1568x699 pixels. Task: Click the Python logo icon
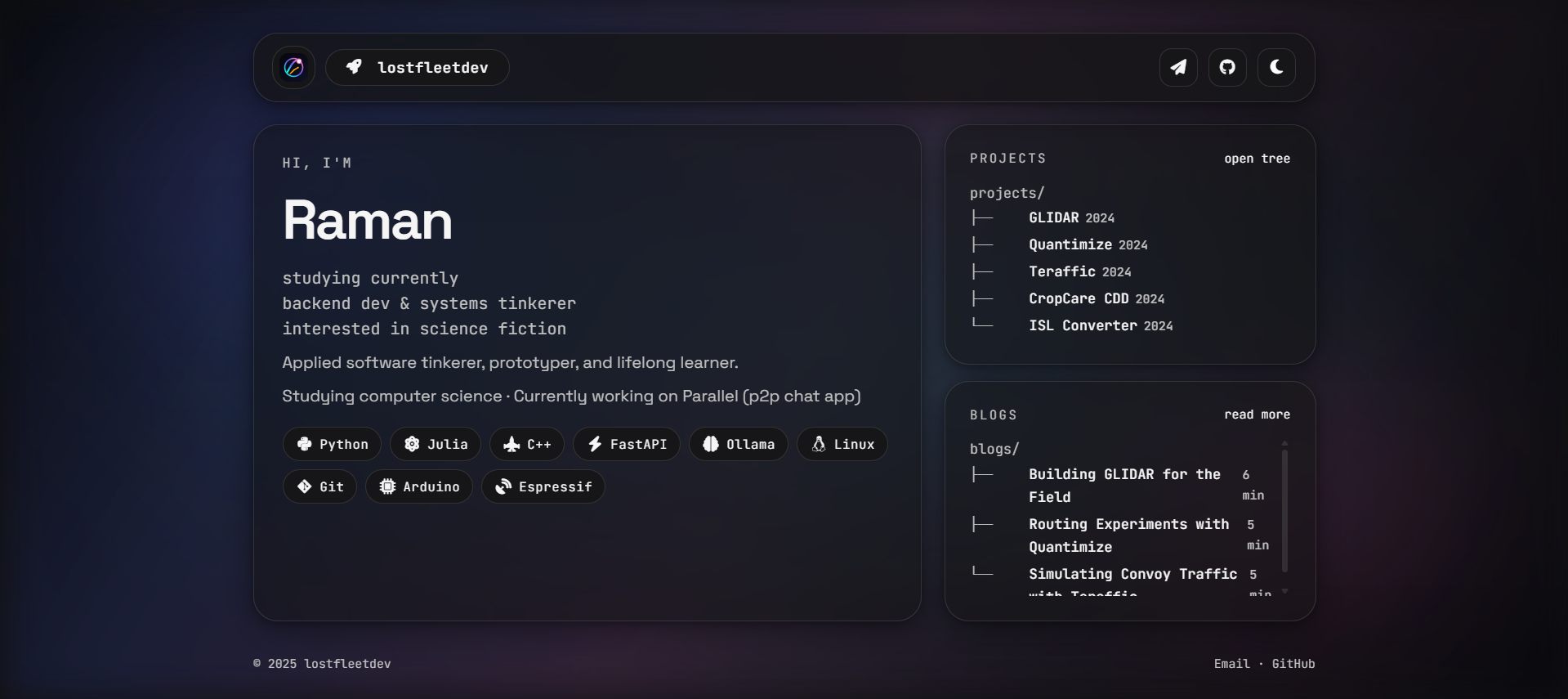pos(304,444)
